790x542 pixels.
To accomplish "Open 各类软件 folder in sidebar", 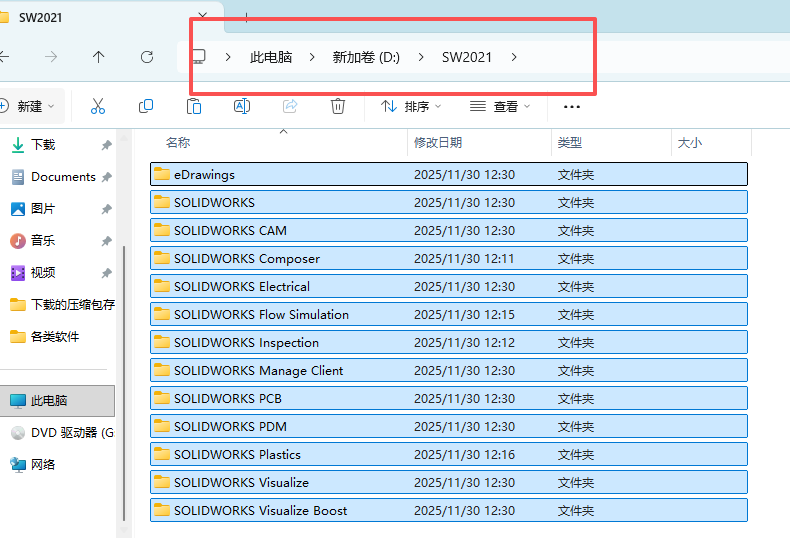I will (x=45, y=336).
